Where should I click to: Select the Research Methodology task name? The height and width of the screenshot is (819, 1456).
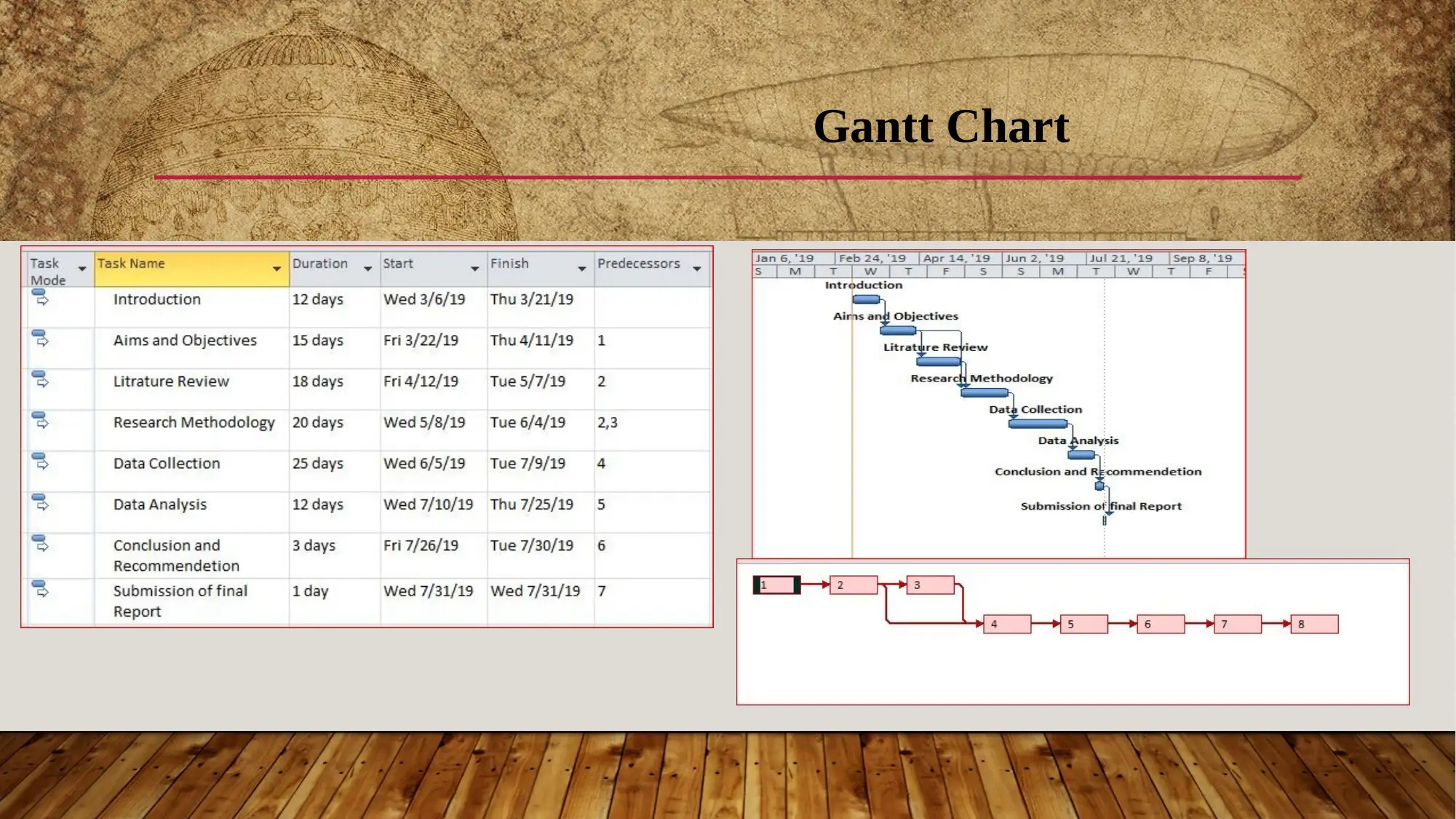[x=191, y=430]
